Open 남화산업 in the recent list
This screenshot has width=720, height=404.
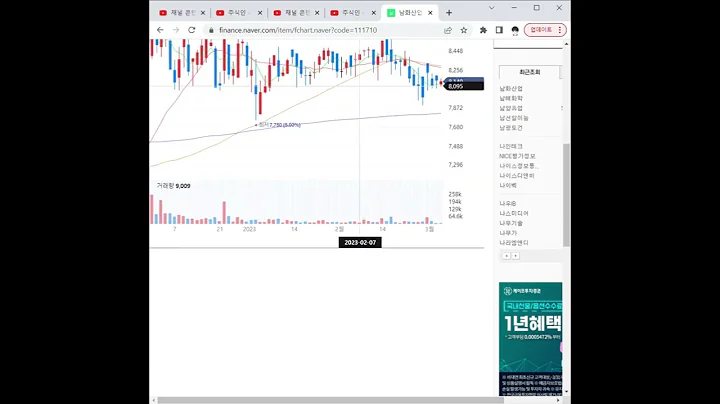[x=511, y=89]
